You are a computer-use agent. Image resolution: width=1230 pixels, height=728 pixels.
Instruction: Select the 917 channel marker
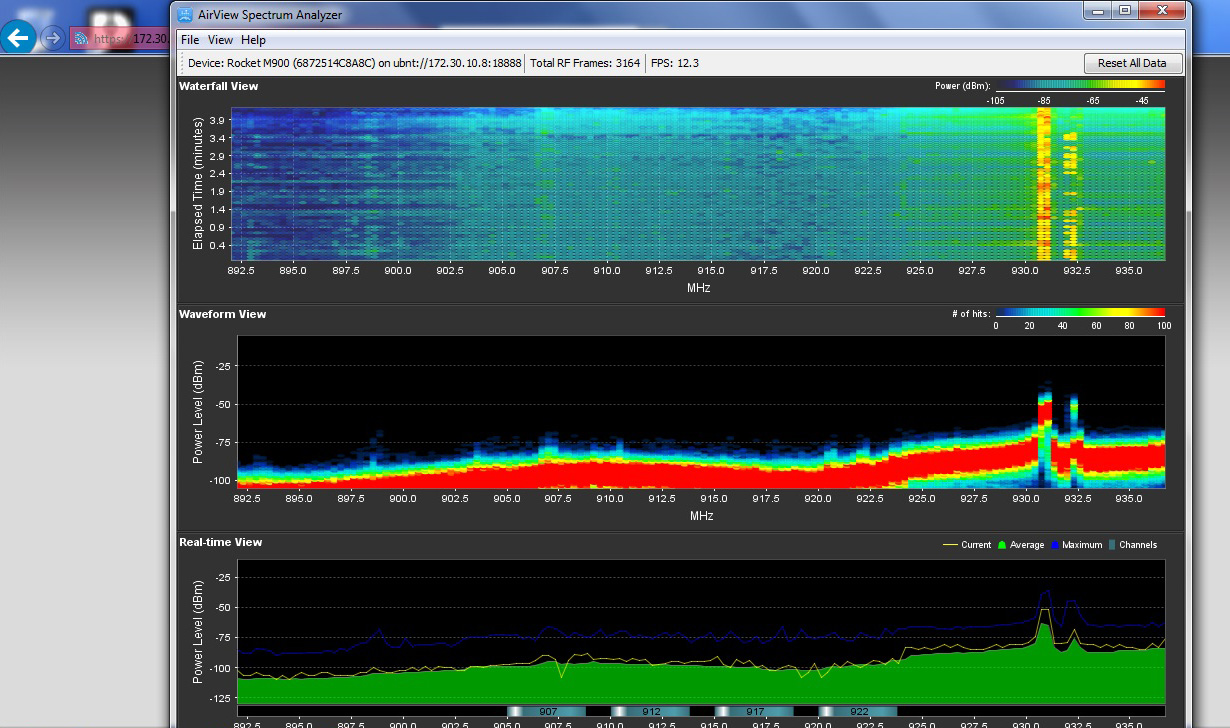tap(754, 711)
